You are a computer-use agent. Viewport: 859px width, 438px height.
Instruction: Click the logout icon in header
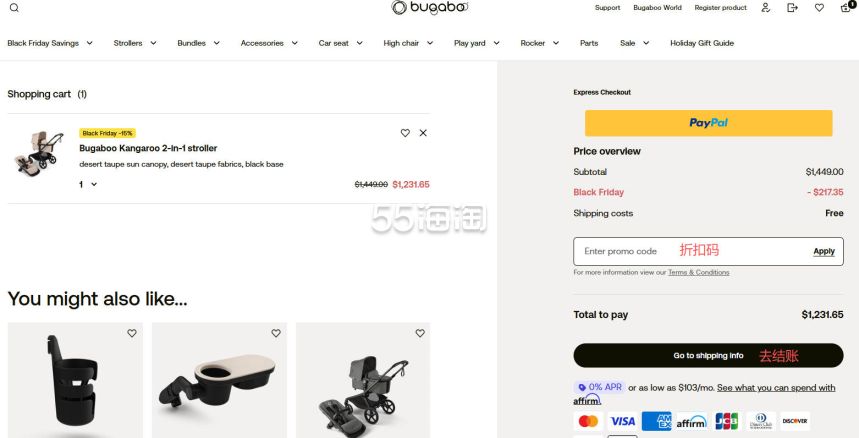[792, 7]
